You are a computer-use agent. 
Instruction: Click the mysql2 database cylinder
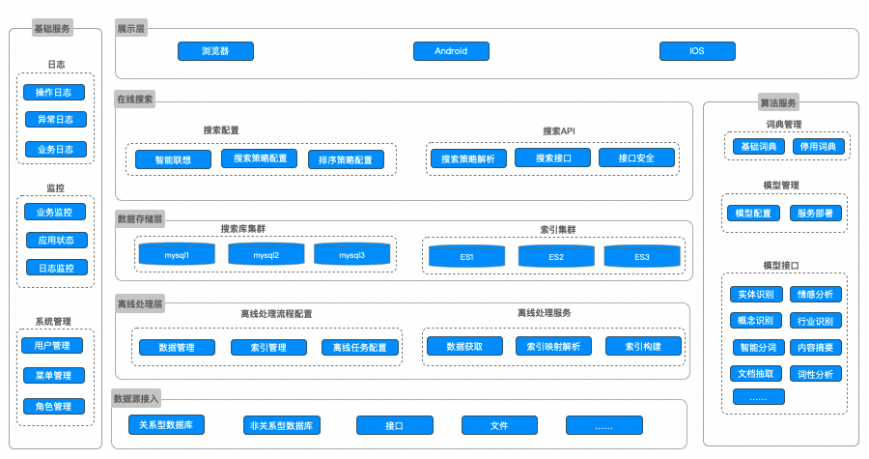[266, 254]
